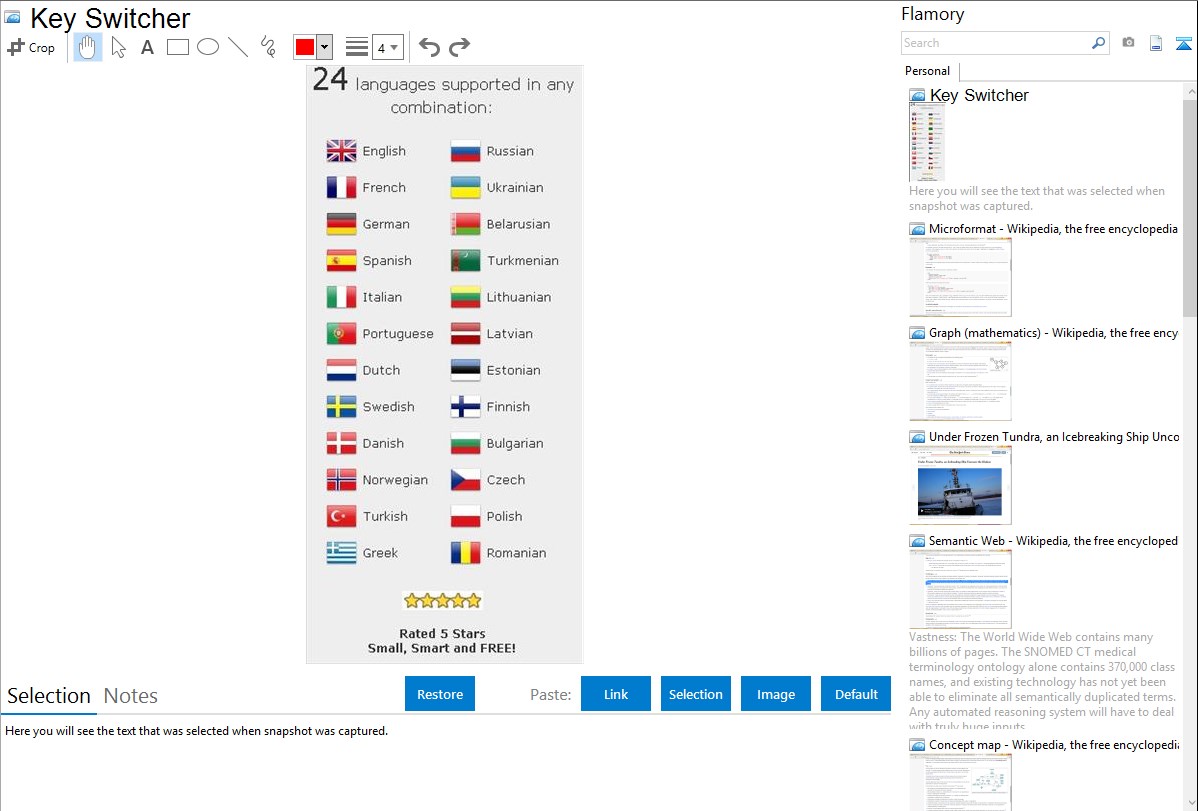Click the Graph (mathematics) - Wikipedia entry title

[1053, 333]
